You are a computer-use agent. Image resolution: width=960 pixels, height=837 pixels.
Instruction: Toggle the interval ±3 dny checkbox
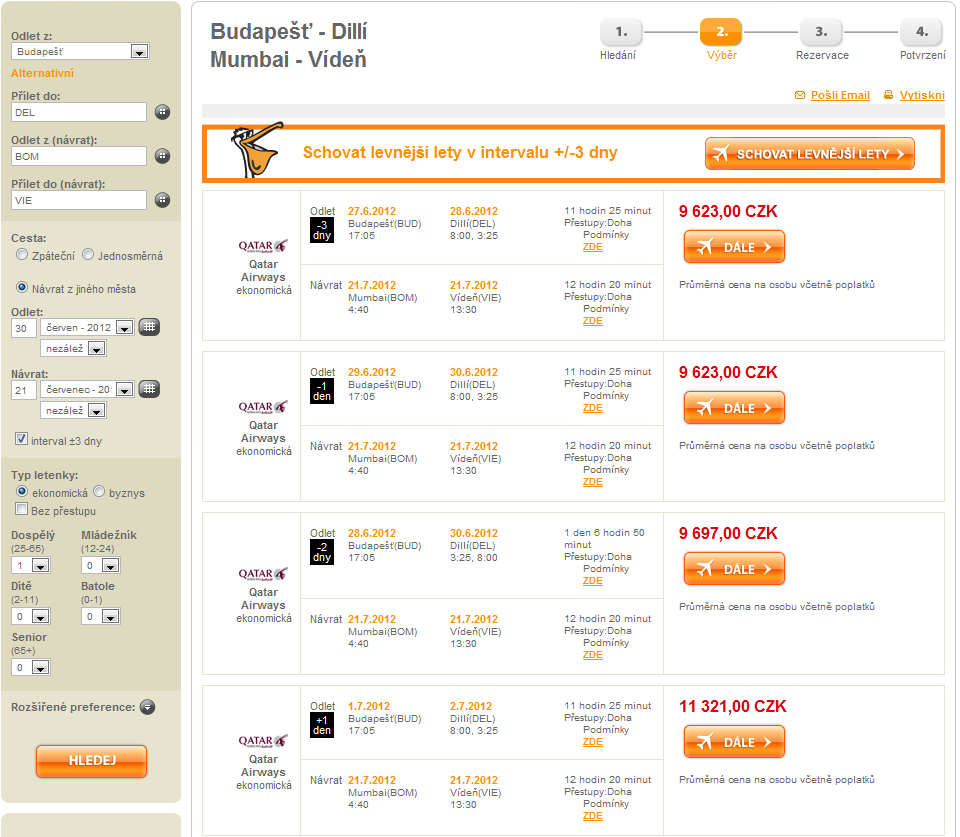pos(22,440)
